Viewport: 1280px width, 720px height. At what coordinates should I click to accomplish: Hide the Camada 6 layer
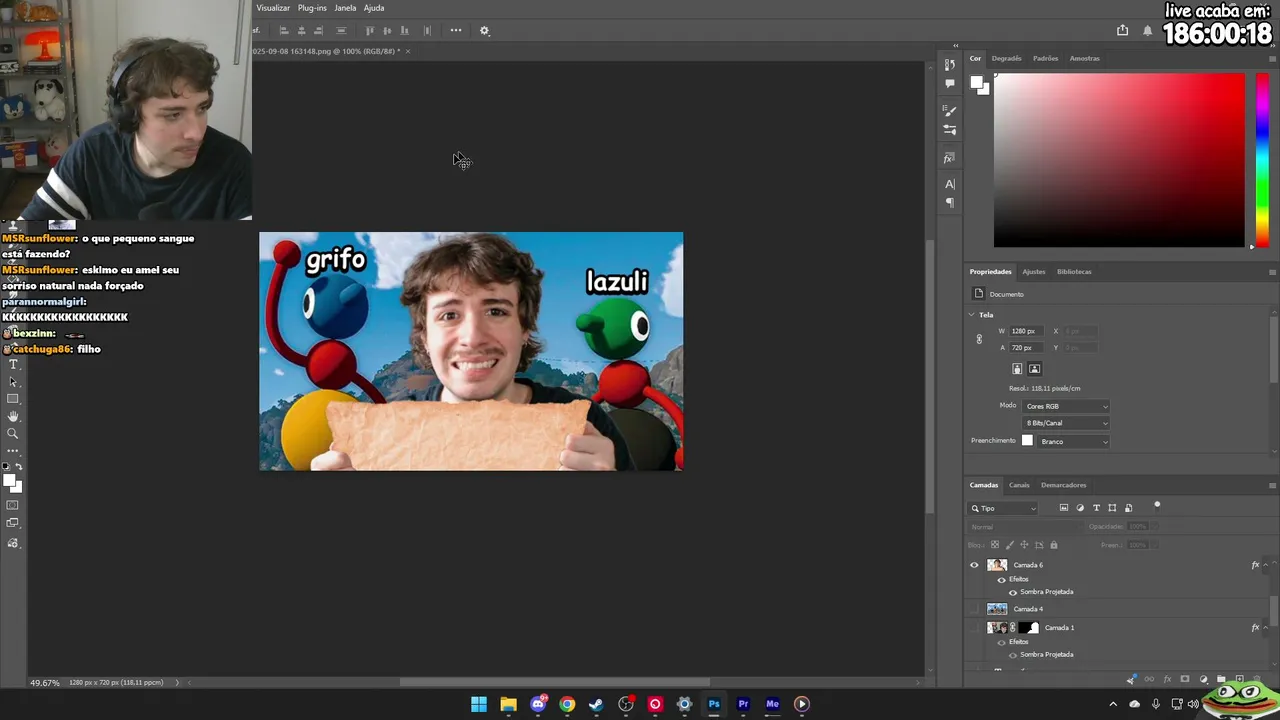click(x=975, y=565)
